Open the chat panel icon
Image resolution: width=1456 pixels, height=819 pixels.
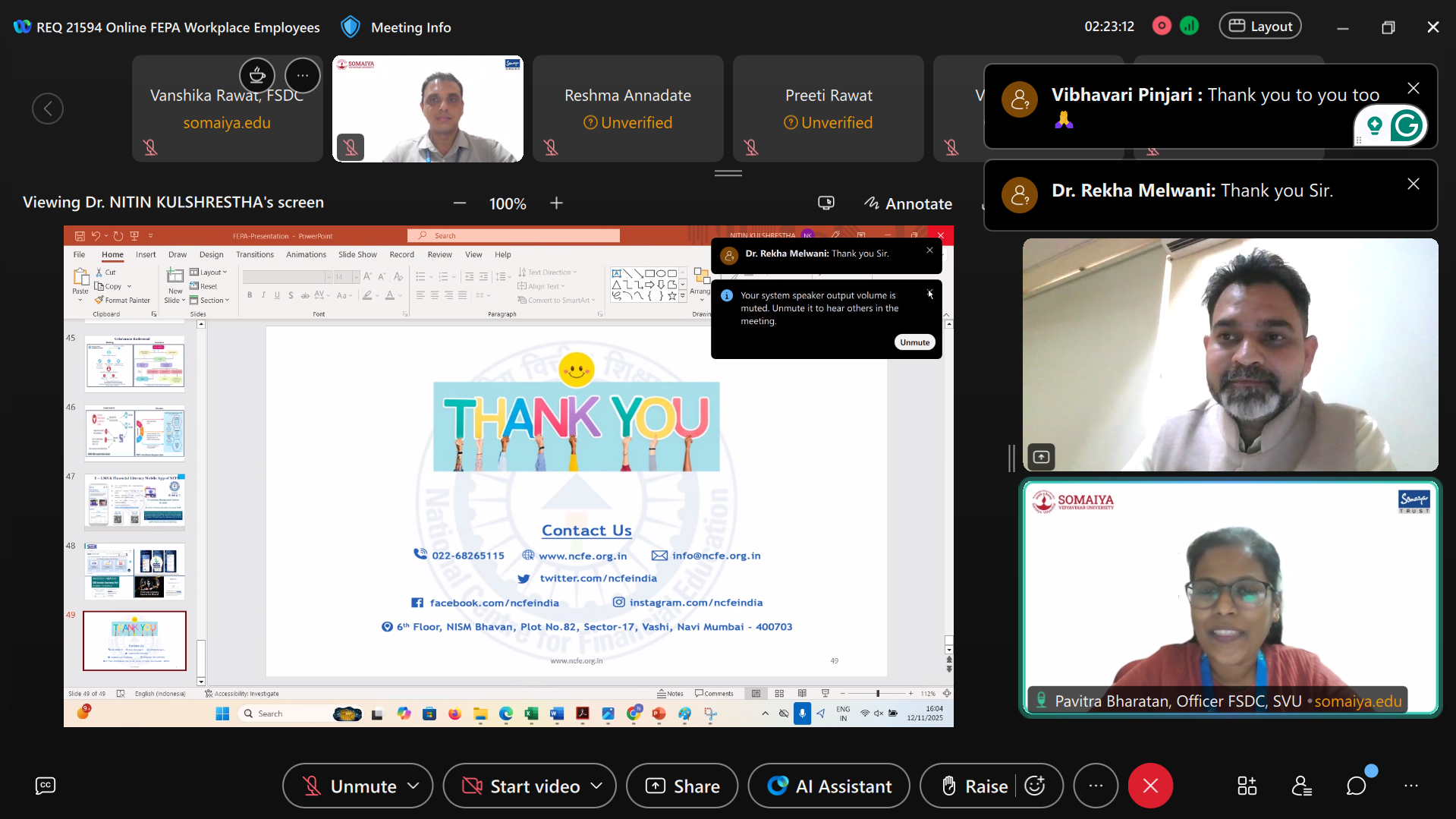1357,786
